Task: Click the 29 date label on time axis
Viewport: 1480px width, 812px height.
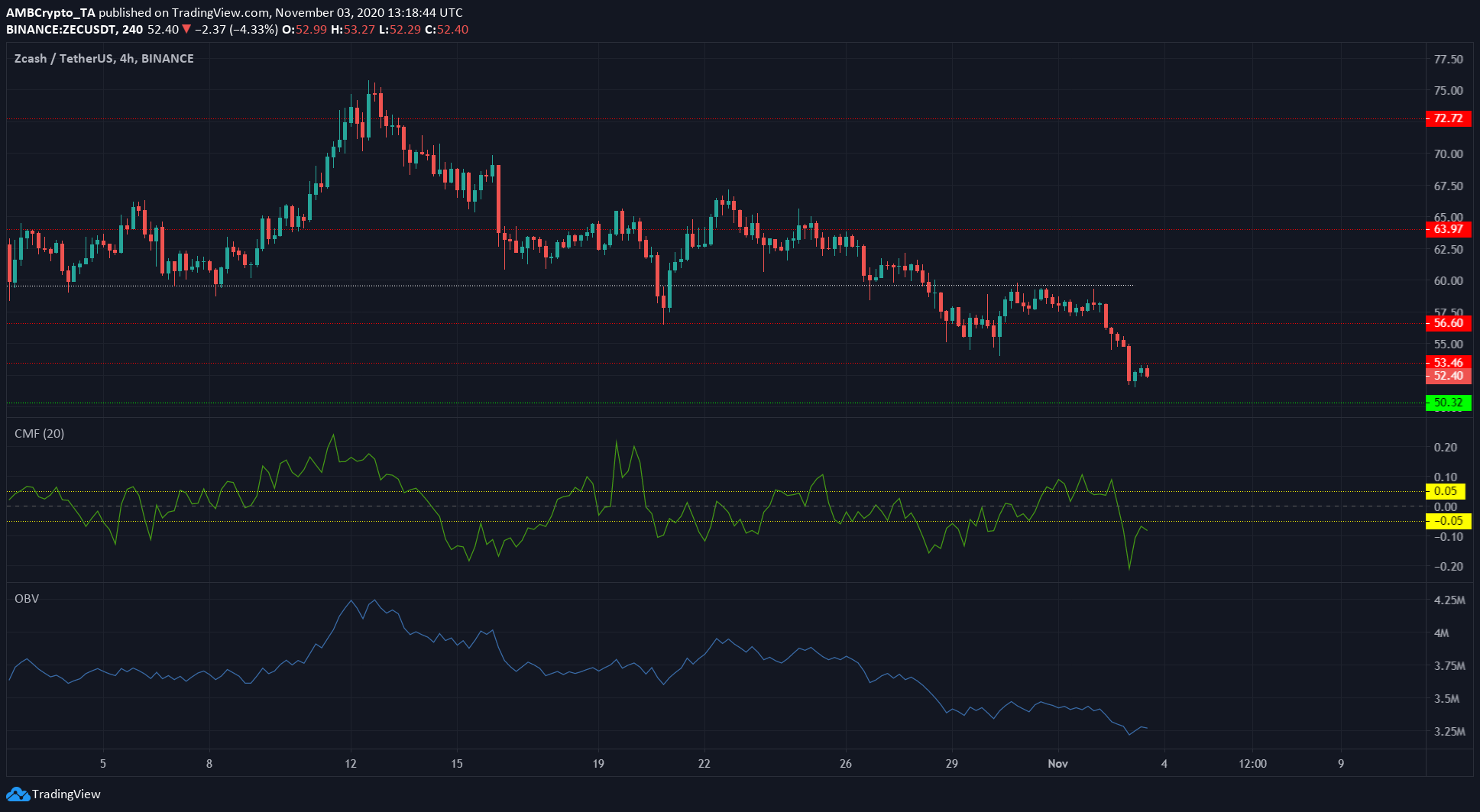Action: click(x=951, y=763)
